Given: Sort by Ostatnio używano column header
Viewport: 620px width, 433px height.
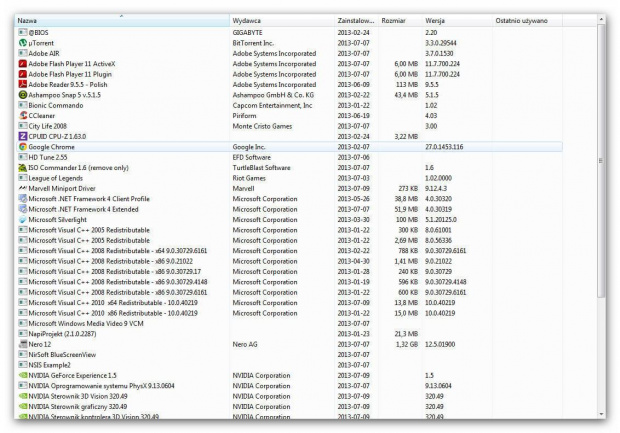Looking at the screenshot, I should (x=527, y=21).
